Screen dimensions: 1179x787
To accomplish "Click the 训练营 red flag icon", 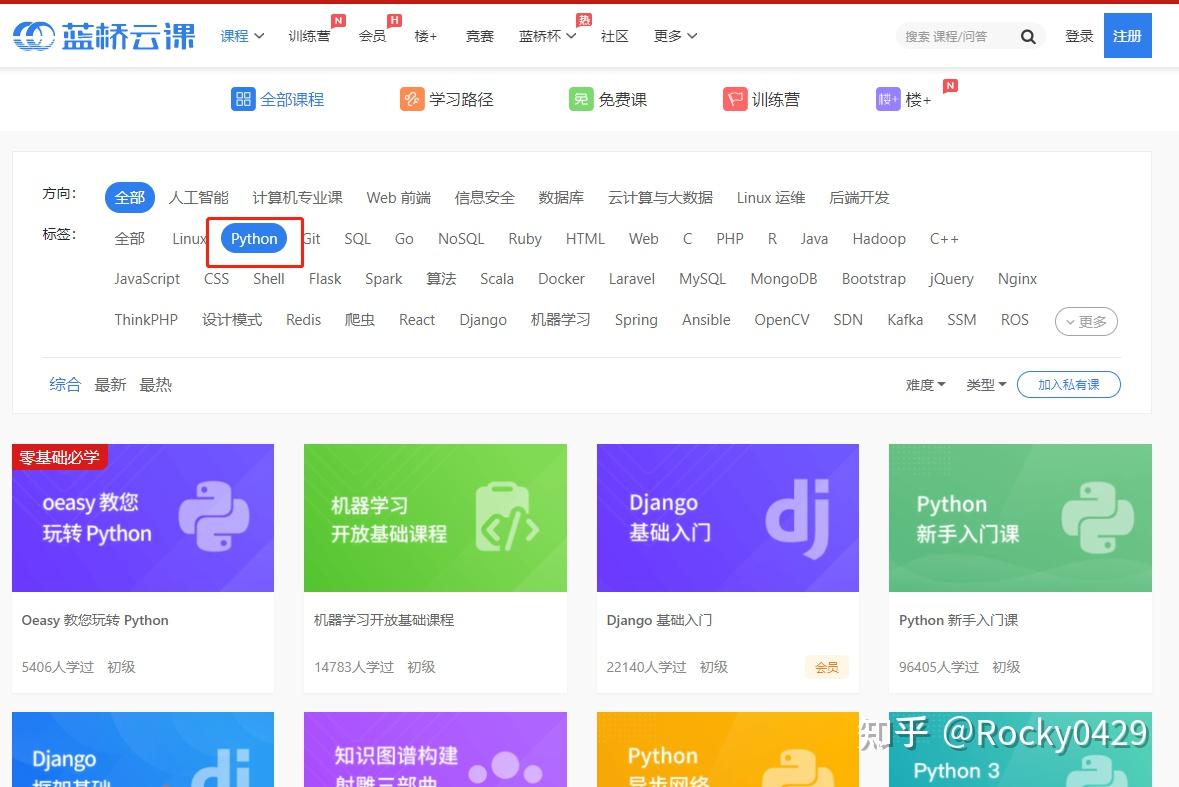I will click(x=735, y=99).
